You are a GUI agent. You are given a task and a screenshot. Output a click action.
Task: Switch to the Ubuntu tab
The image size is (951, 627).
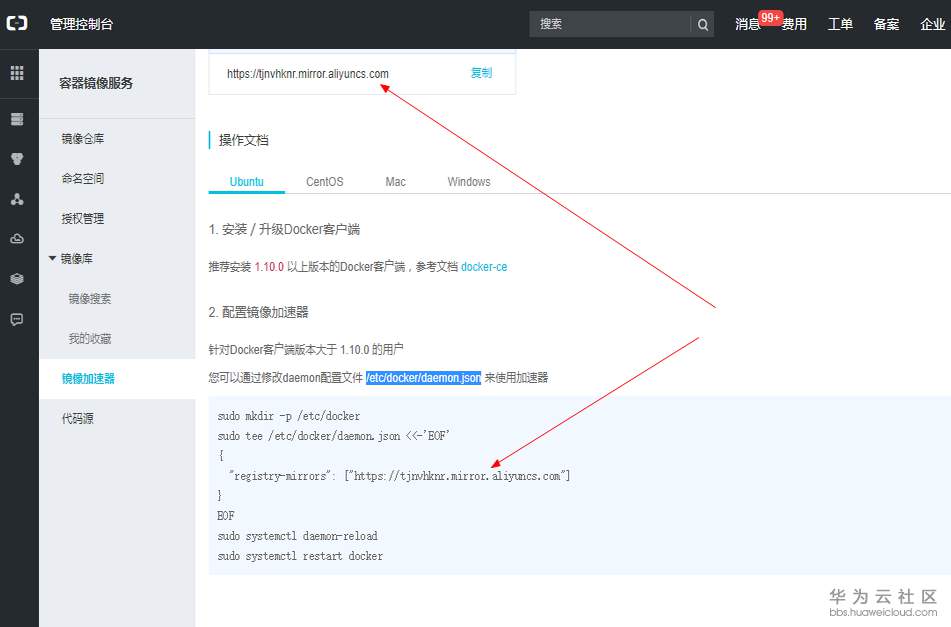pyautogui.click(x=246, y=181)
